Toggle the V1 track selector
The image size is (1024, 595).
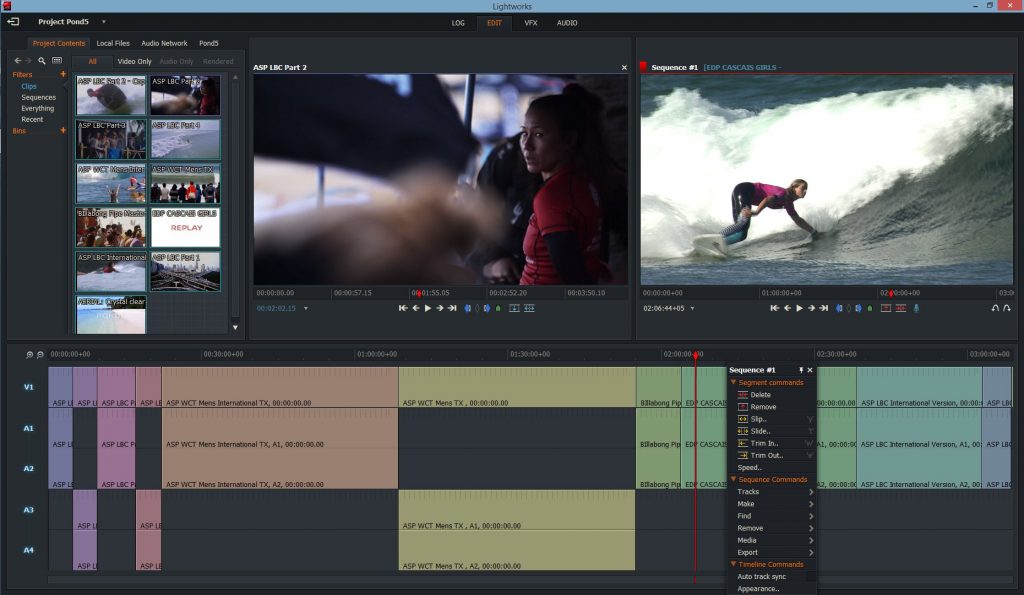[28, 386]
